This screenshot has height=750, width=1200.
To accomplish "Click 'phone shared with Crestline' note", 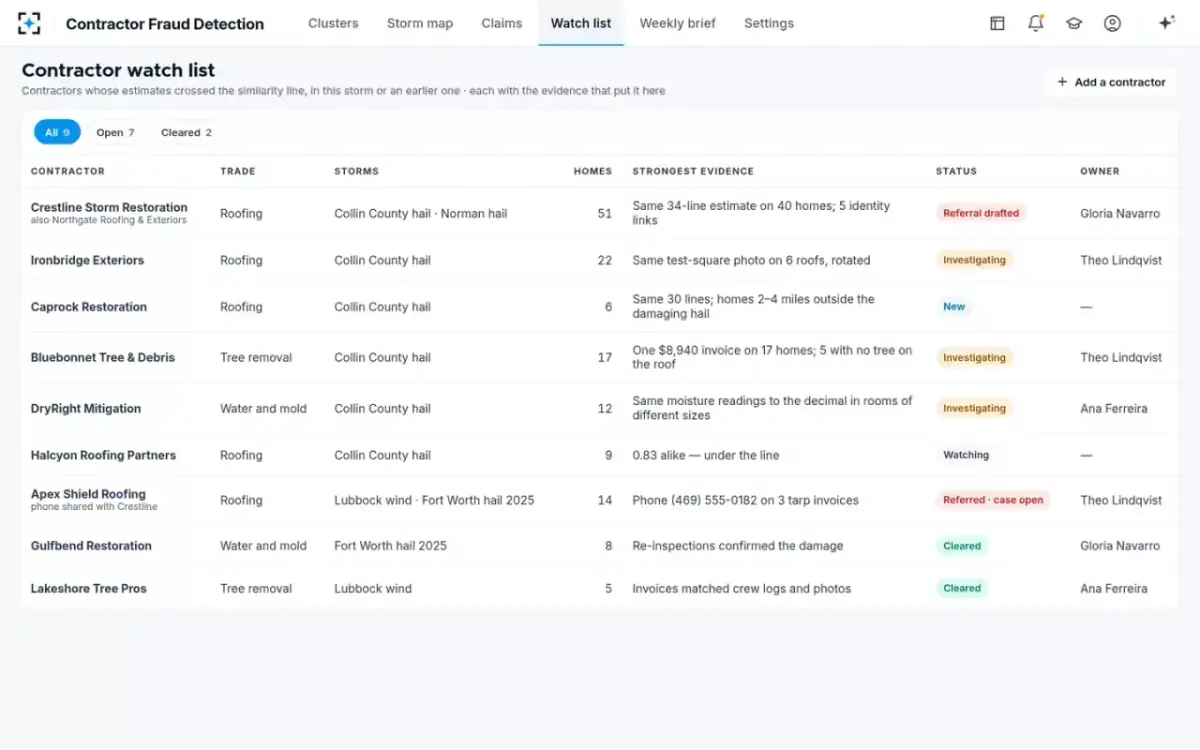I will [x=94, y=507].
